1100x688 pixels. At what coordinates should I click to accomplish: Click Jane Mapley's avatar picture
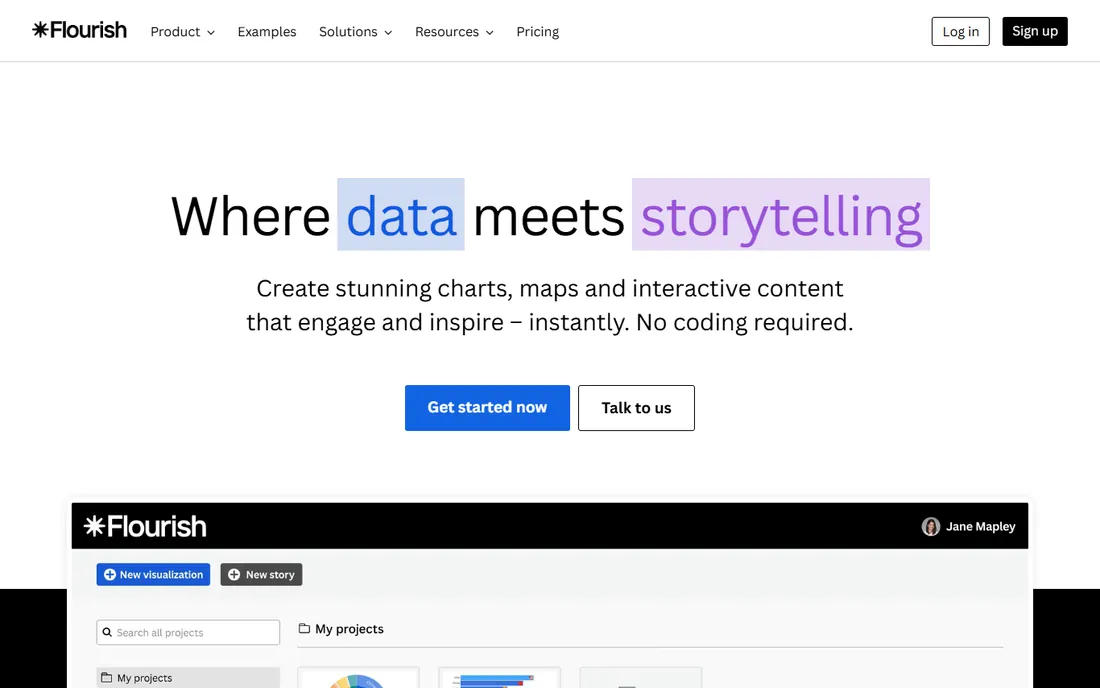(931, 527)
